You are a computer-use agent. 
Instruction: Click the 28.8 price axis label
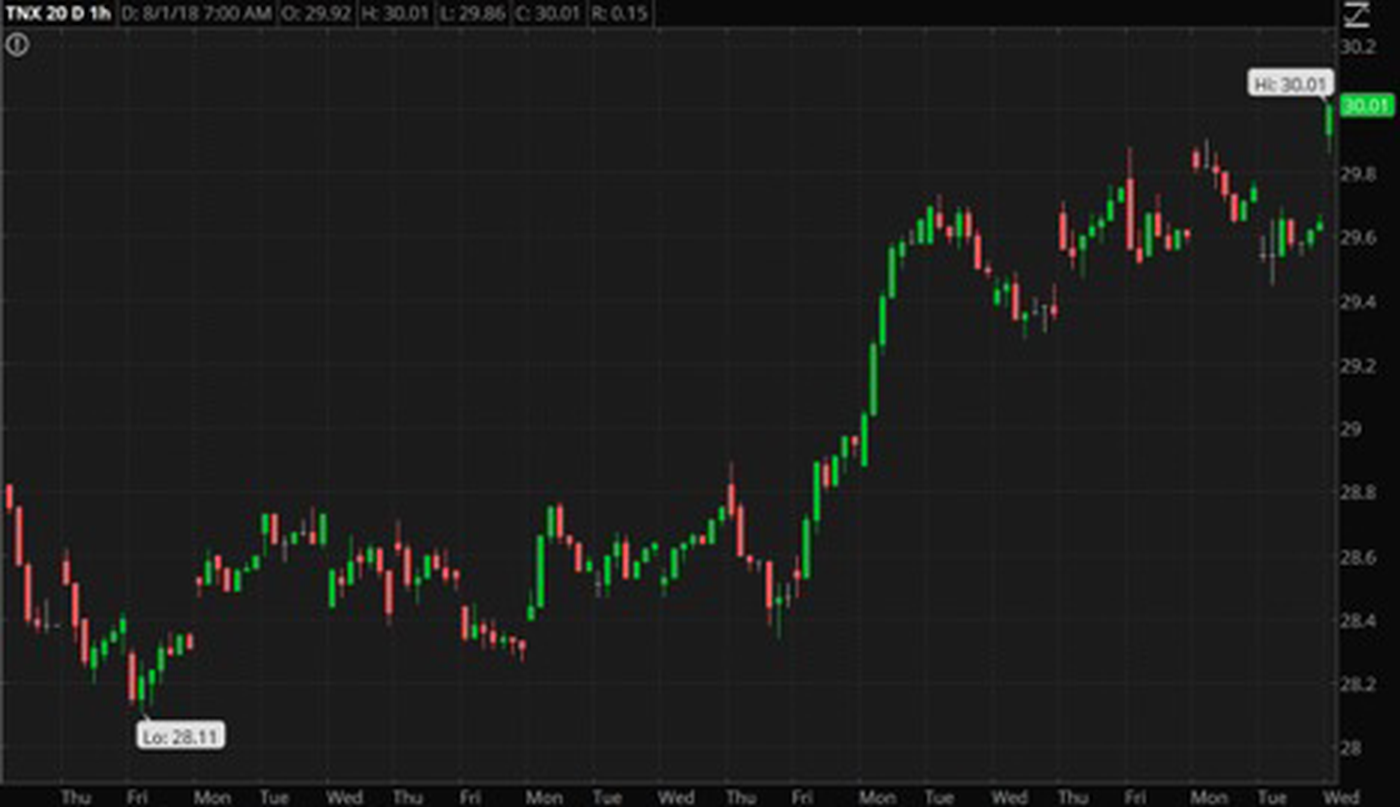[1357, 493]
